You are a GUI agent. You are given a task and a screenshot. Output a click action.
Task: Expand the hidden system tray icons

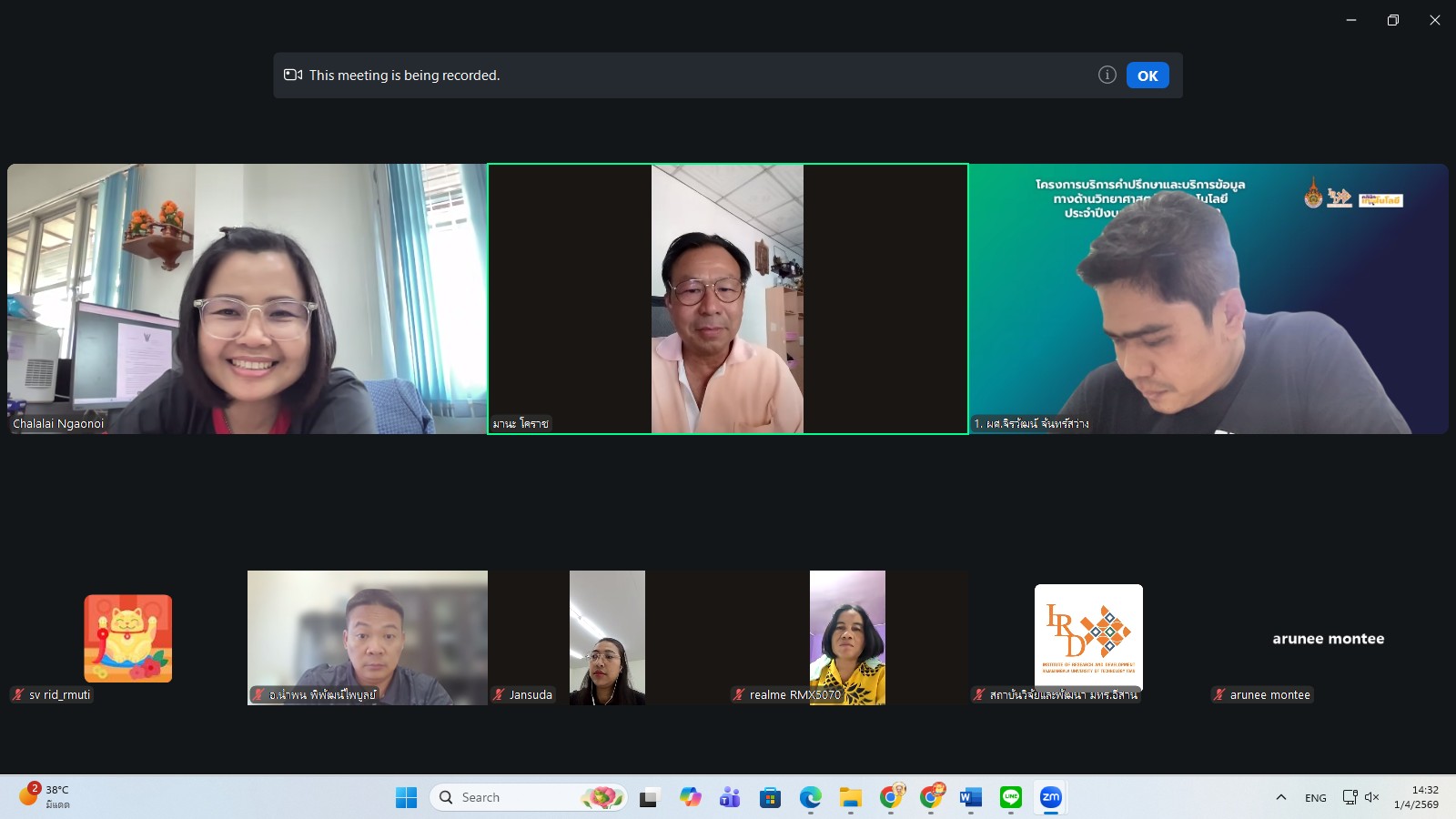[x=1280, y=798]
